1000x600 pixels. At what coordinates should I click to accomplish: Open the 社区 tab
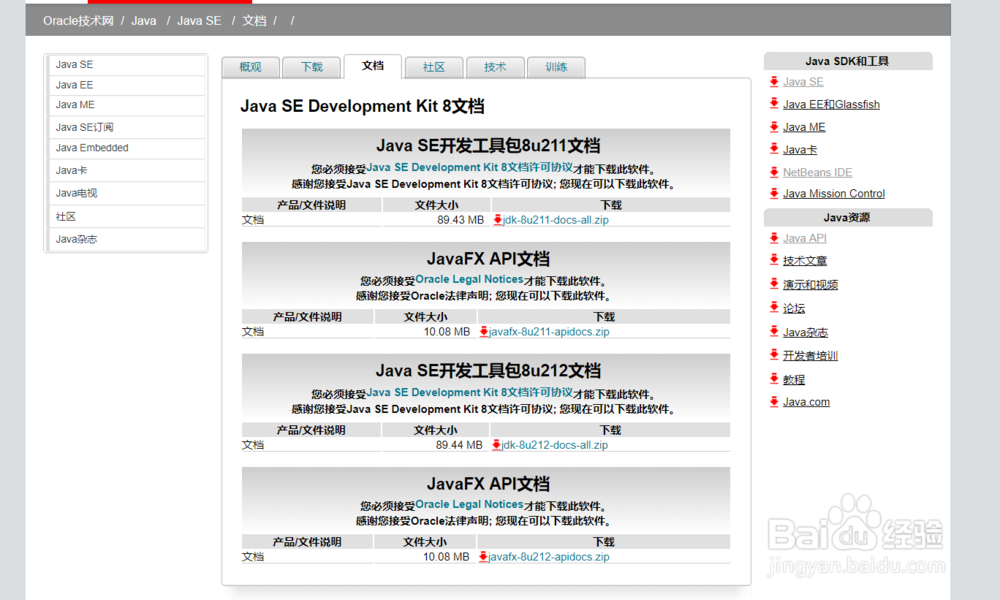[x=434, y=67]
